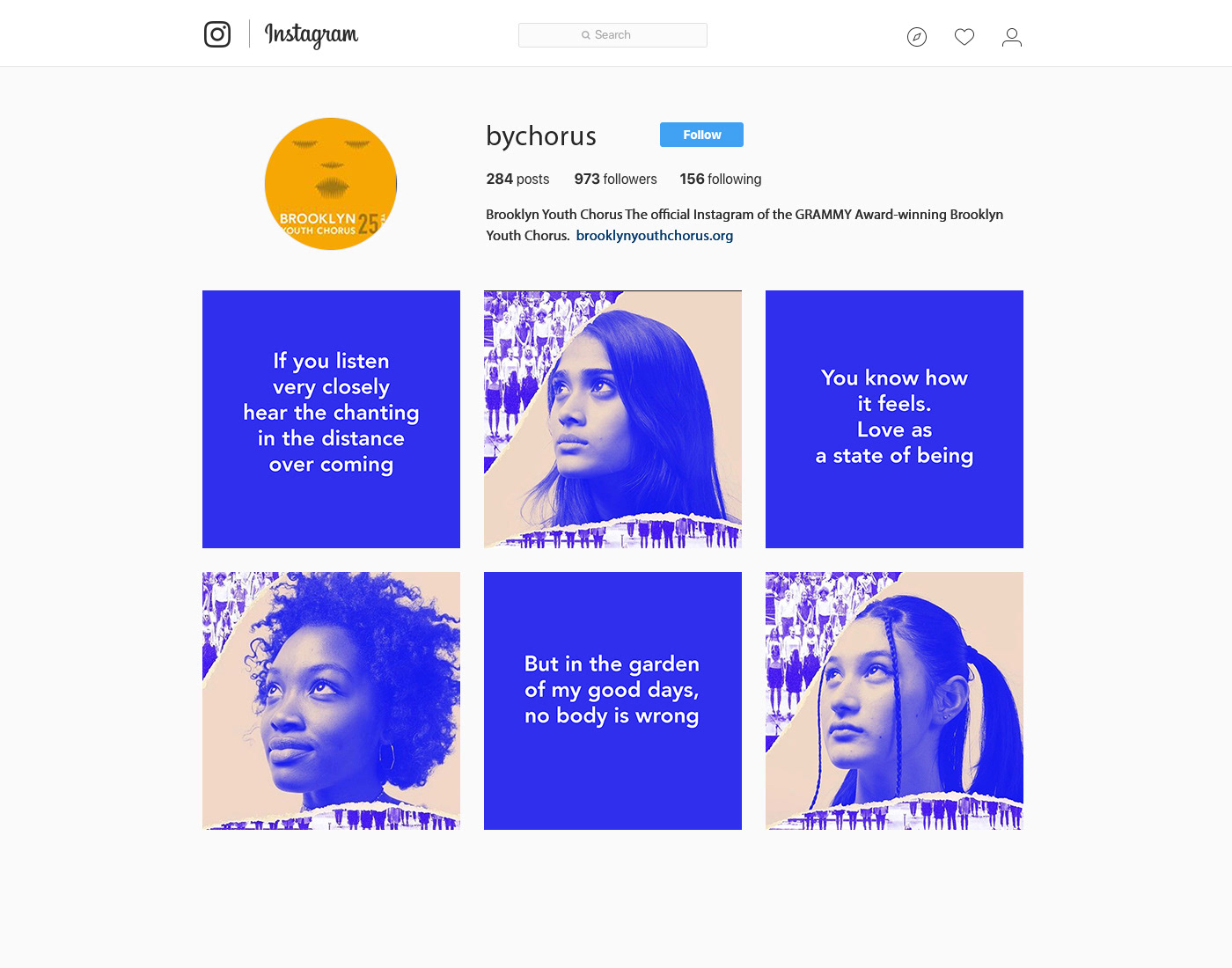This screenshot has height=968, width=1232.
Task: Focus the Search input field
Action: (x=612, y=35)
